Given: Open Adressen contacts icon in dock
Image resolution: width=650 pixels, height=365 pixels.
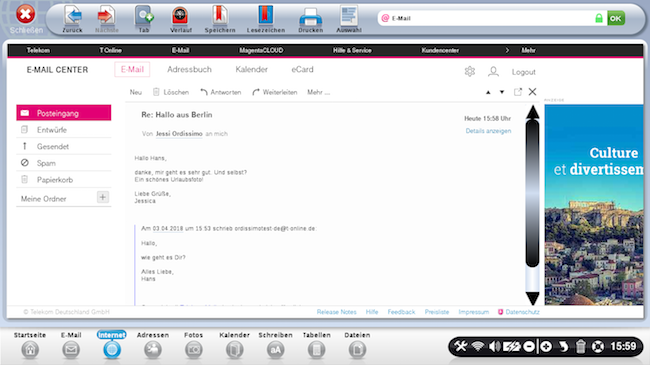Looking at the screenshot, I should 153,350.
